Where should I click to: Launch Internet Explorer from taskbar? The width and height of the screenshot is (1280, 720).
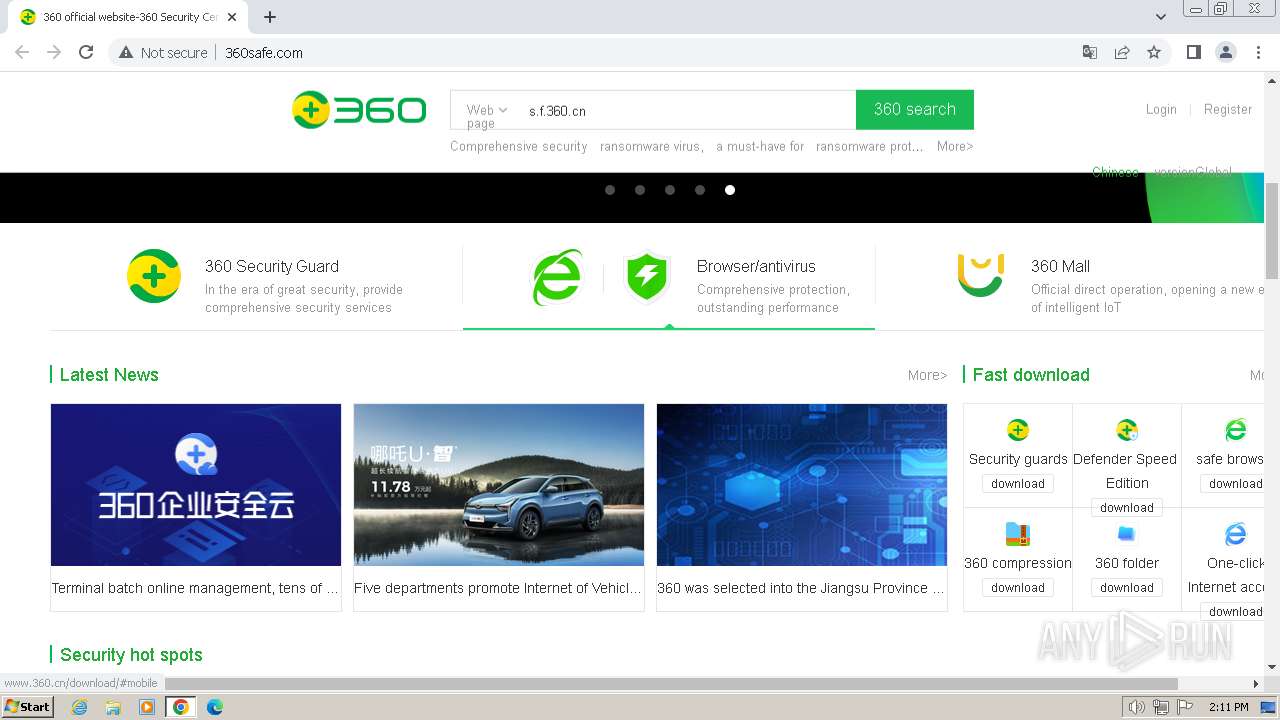tap(79, 707)
